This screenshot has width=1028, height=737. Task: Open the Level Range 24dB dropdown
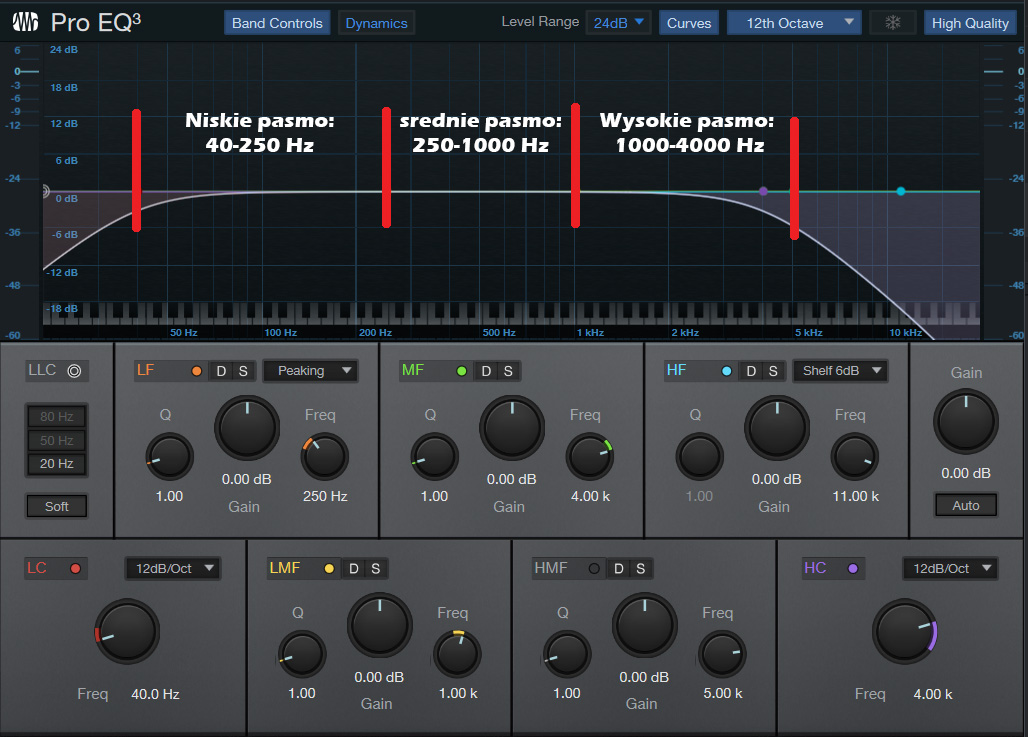(618, 23)
